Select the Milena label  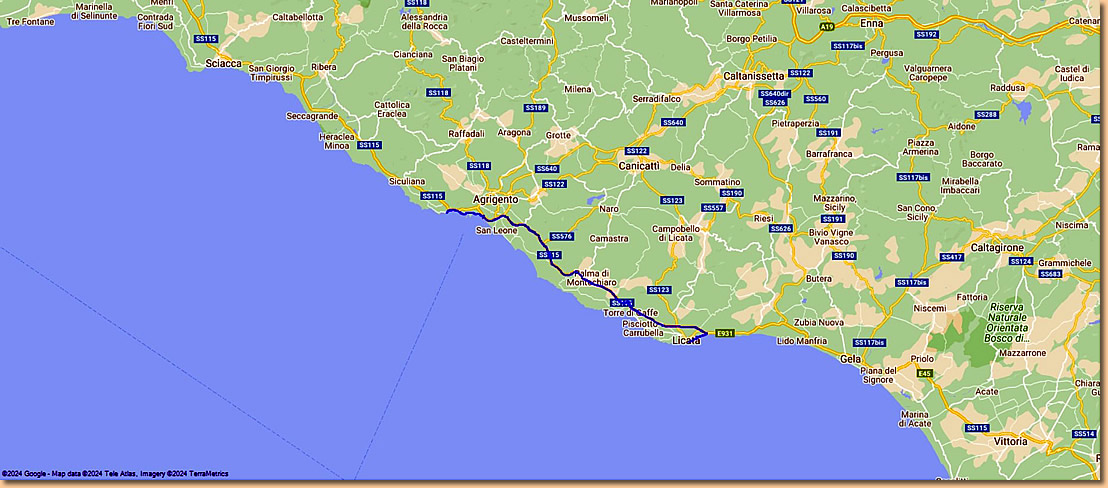click(577, 89)
